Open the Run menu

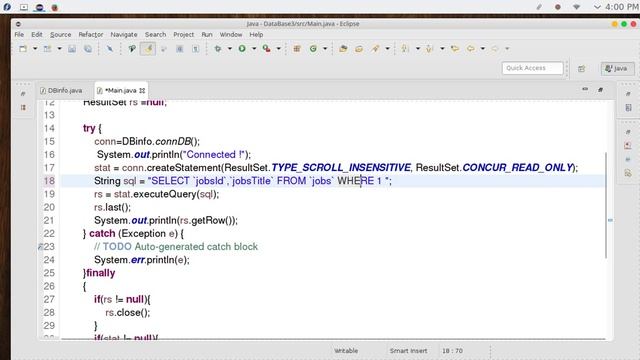point(207,35)
